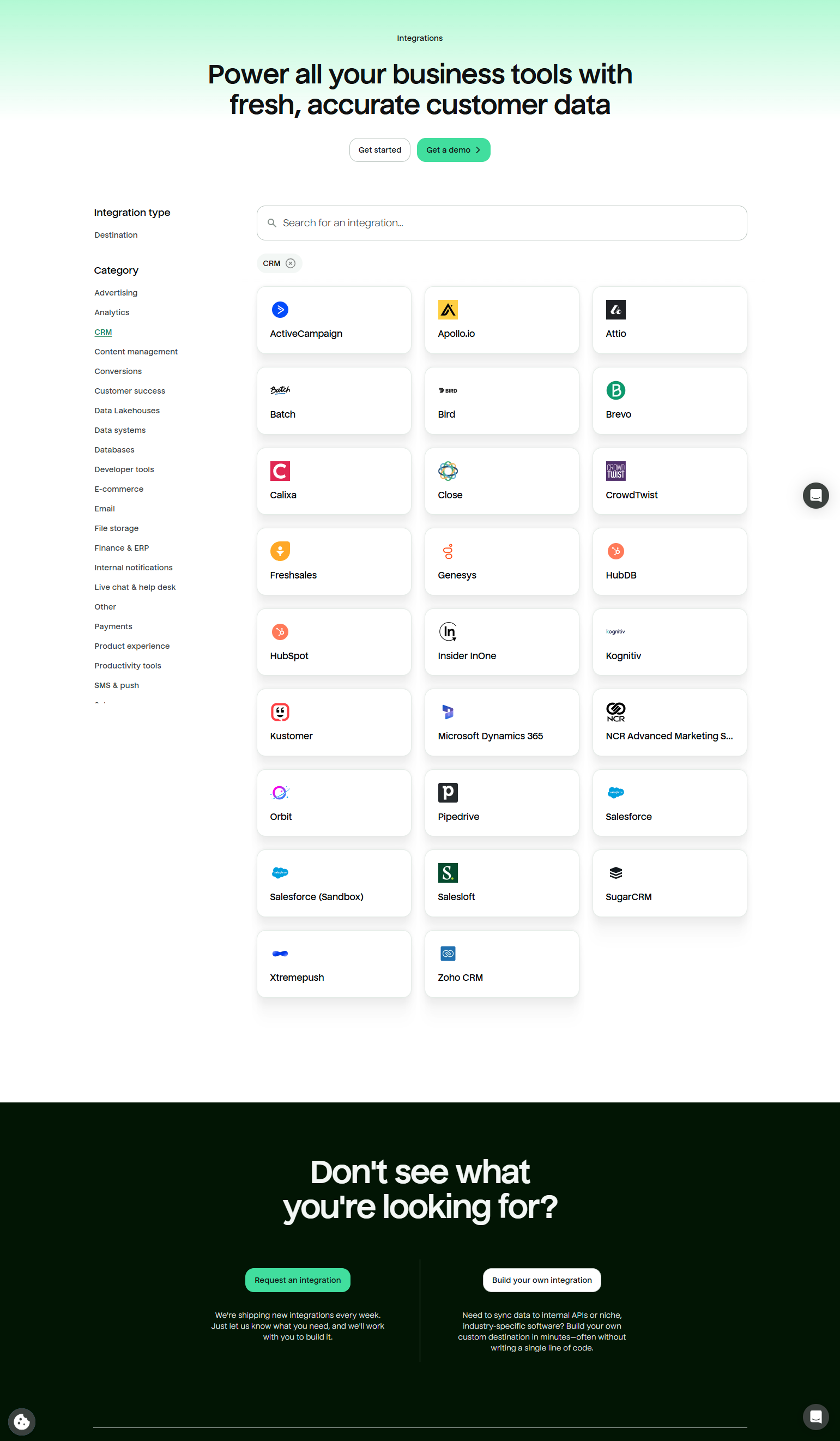
Task: Click the Bird logo icon
Action: [448, 390]
